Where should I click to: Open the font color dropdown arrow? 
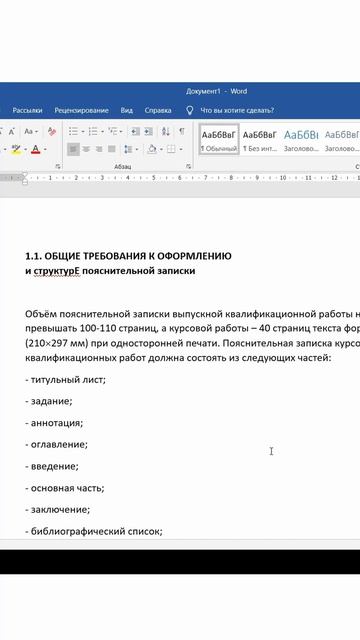tap(45, 149)
